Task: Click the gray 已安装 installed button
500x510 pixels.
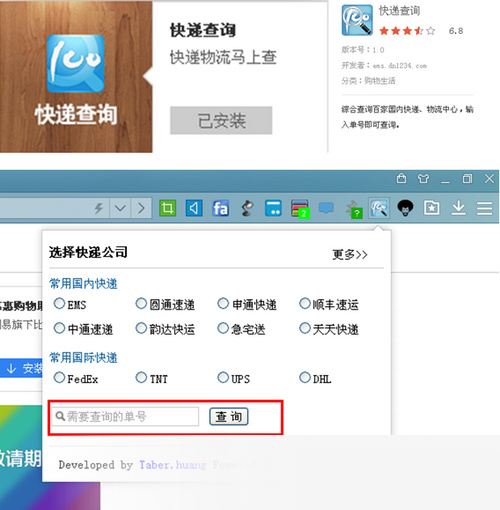Action: tap(221, 120)
